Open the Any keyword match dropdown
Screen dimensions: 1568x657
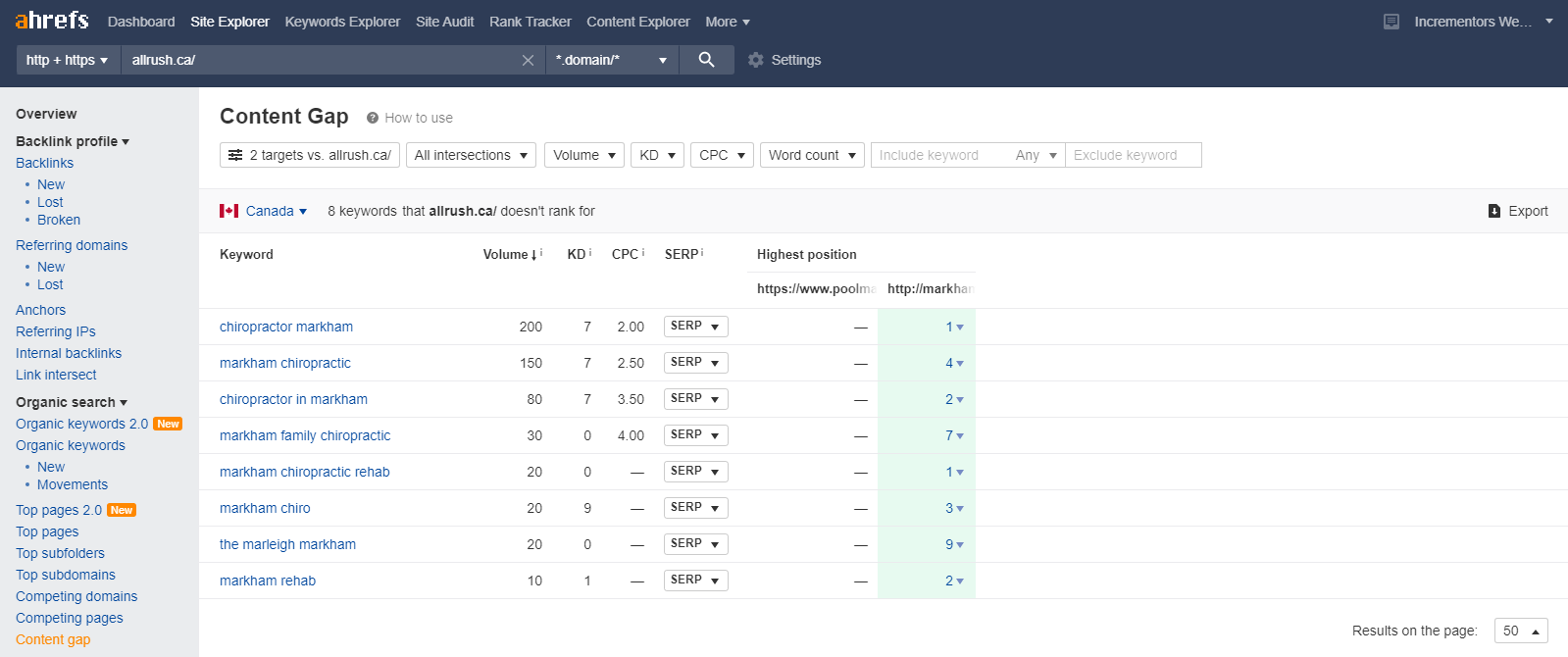point(1037,155)
